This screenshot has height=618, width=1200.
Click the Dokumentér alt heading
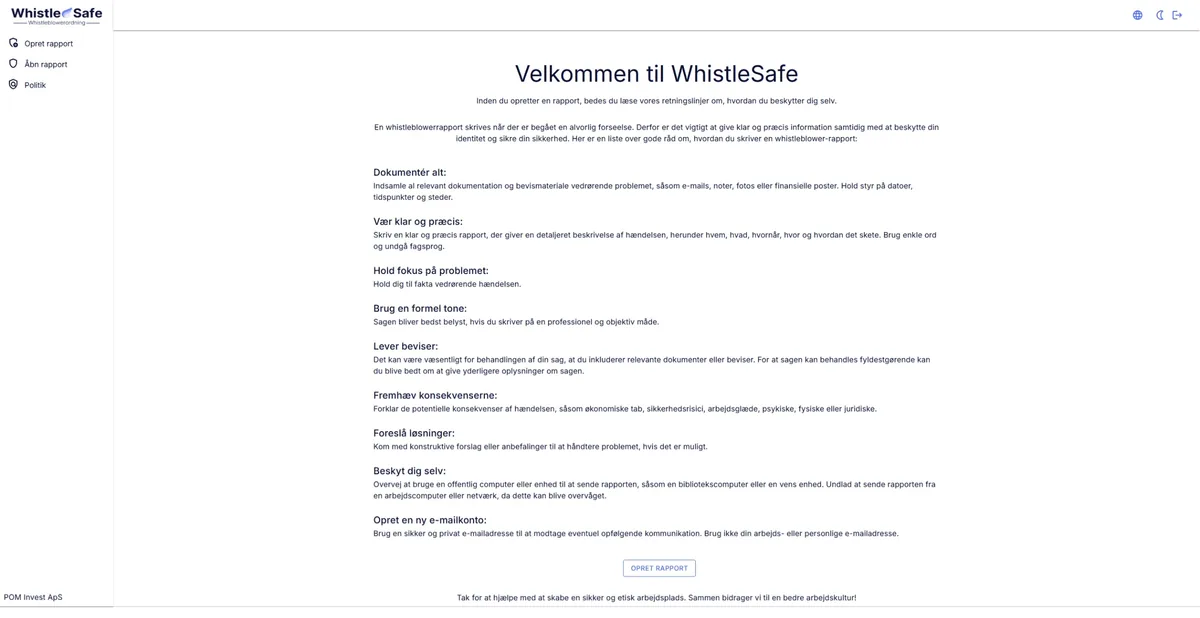(x=410, y=173)
